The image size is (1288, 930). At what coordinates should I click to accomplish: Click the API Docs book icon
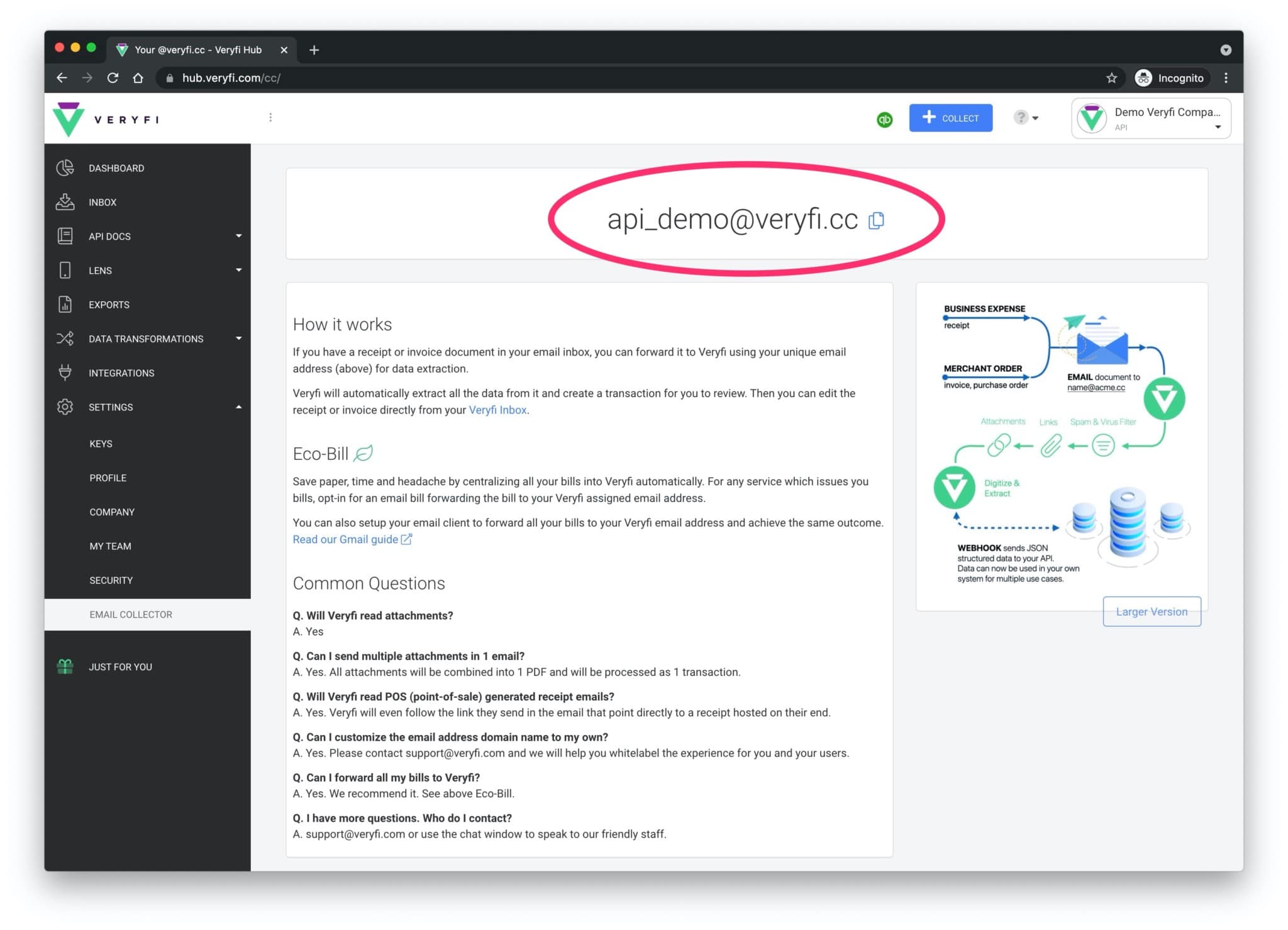tap(65, 236)
